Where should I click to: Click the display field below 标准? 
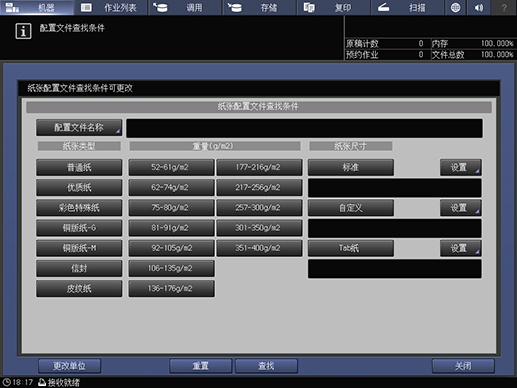pyautogui.click(x=395, y=188)
